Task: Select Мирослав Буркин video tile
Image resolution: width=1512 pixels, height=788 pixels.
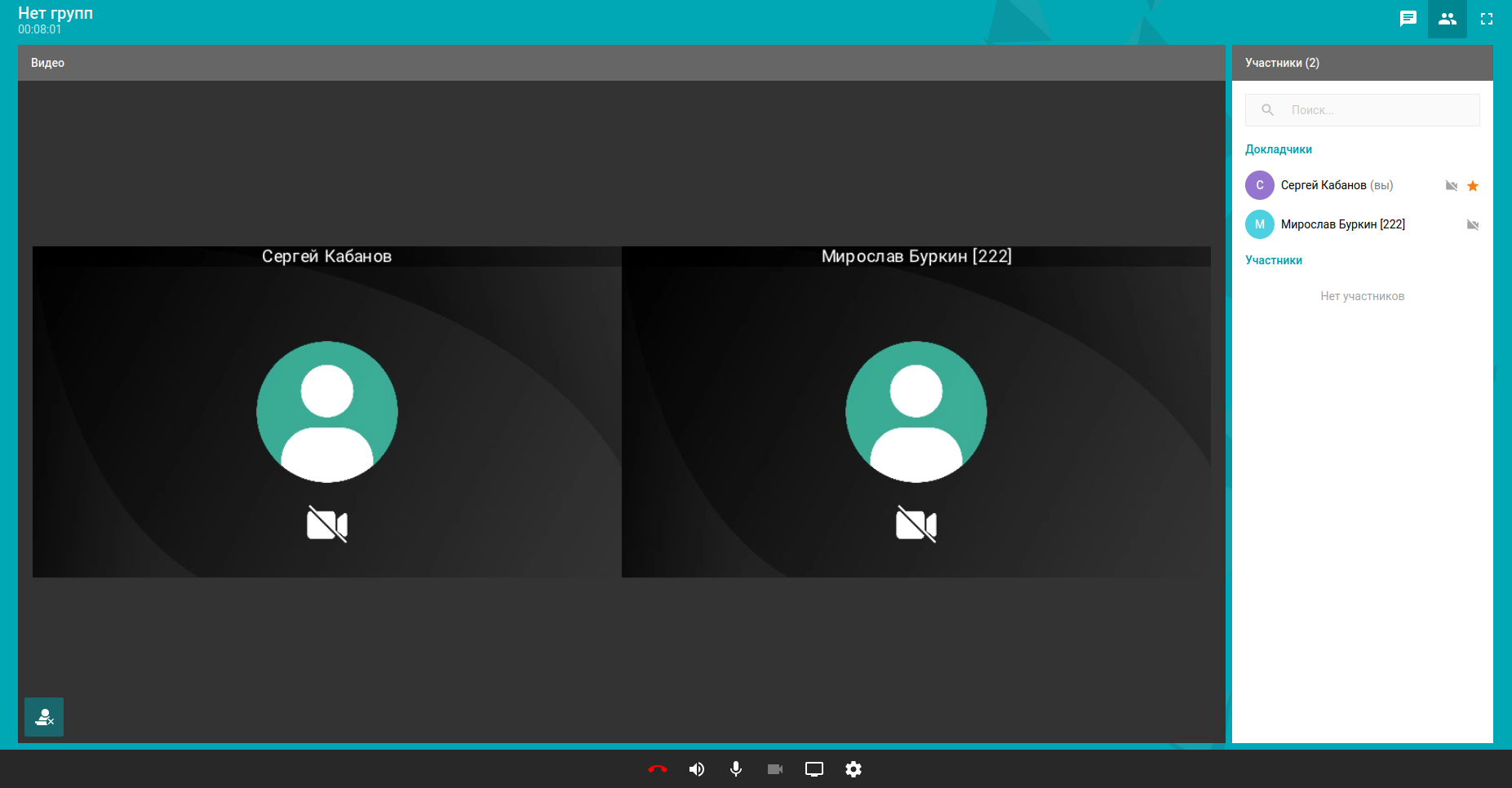Action: point(916,412)
